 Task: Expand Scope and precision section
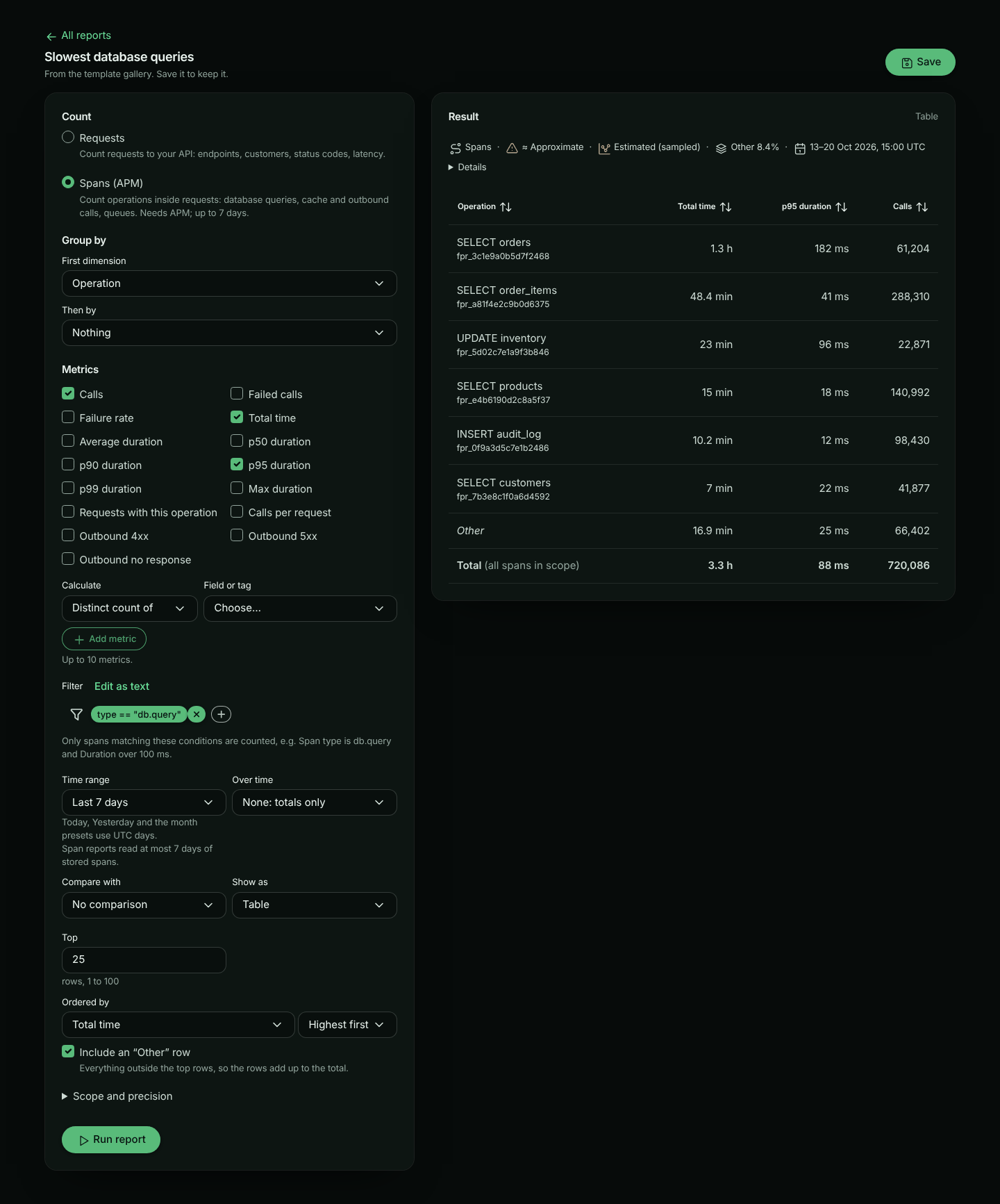click(117, 1096)
